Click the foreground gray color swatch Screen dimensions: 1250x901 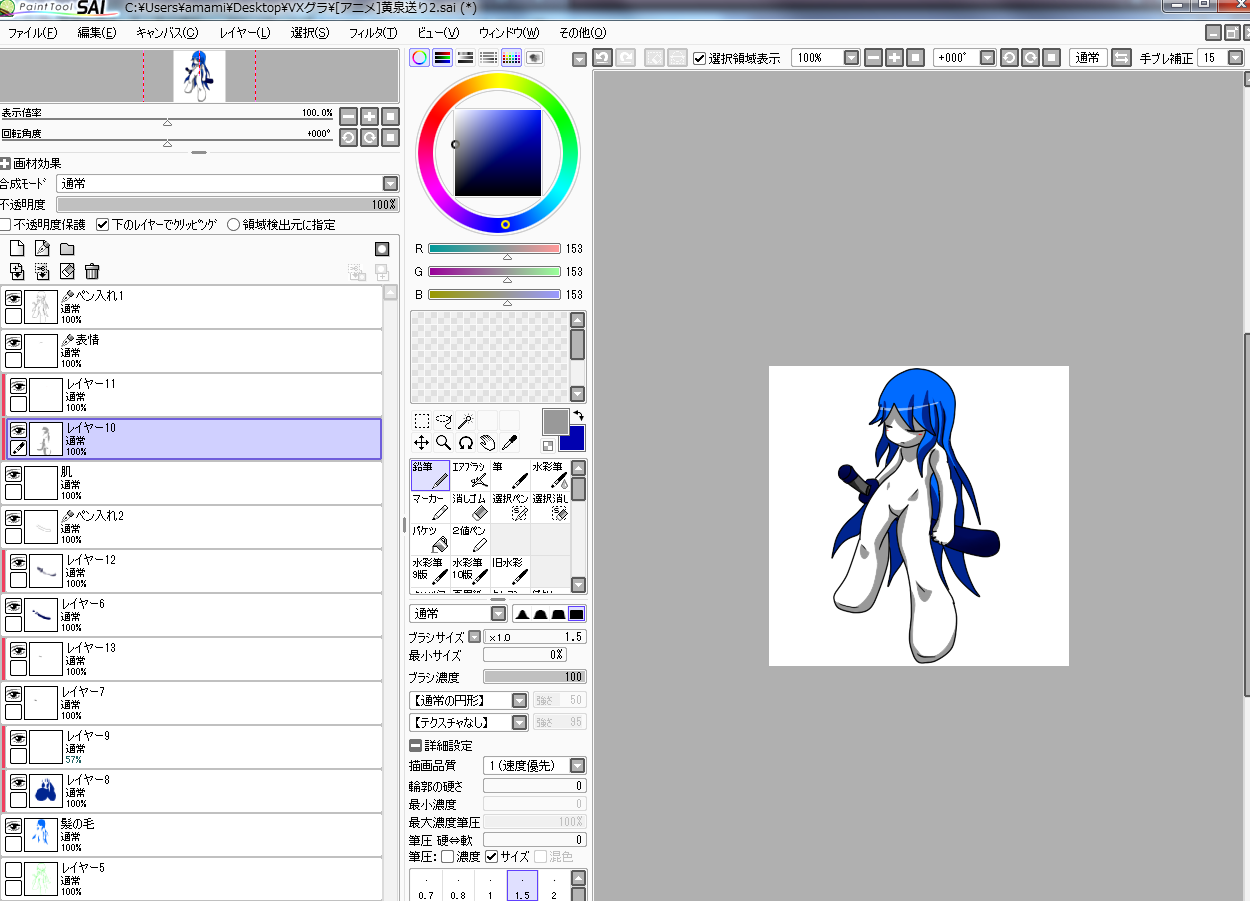click(555, 421)
